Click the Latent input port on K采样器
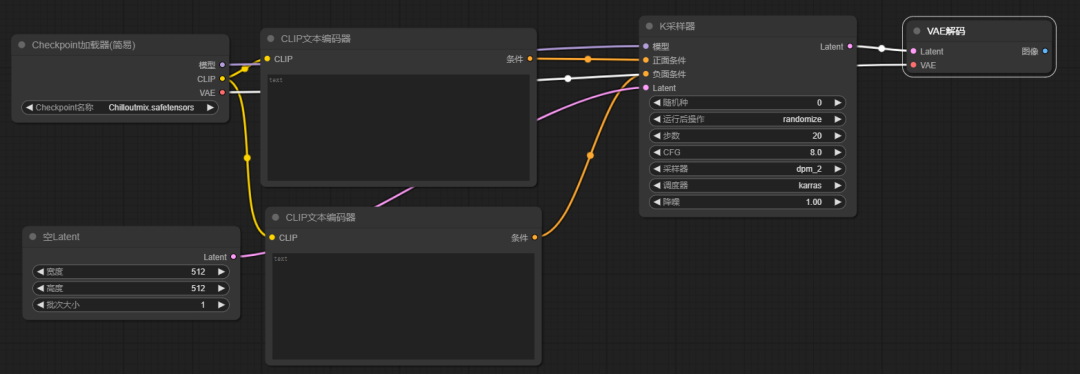Image resolution: width=1080 pixels, height=374 pixels. click(645, 87)
